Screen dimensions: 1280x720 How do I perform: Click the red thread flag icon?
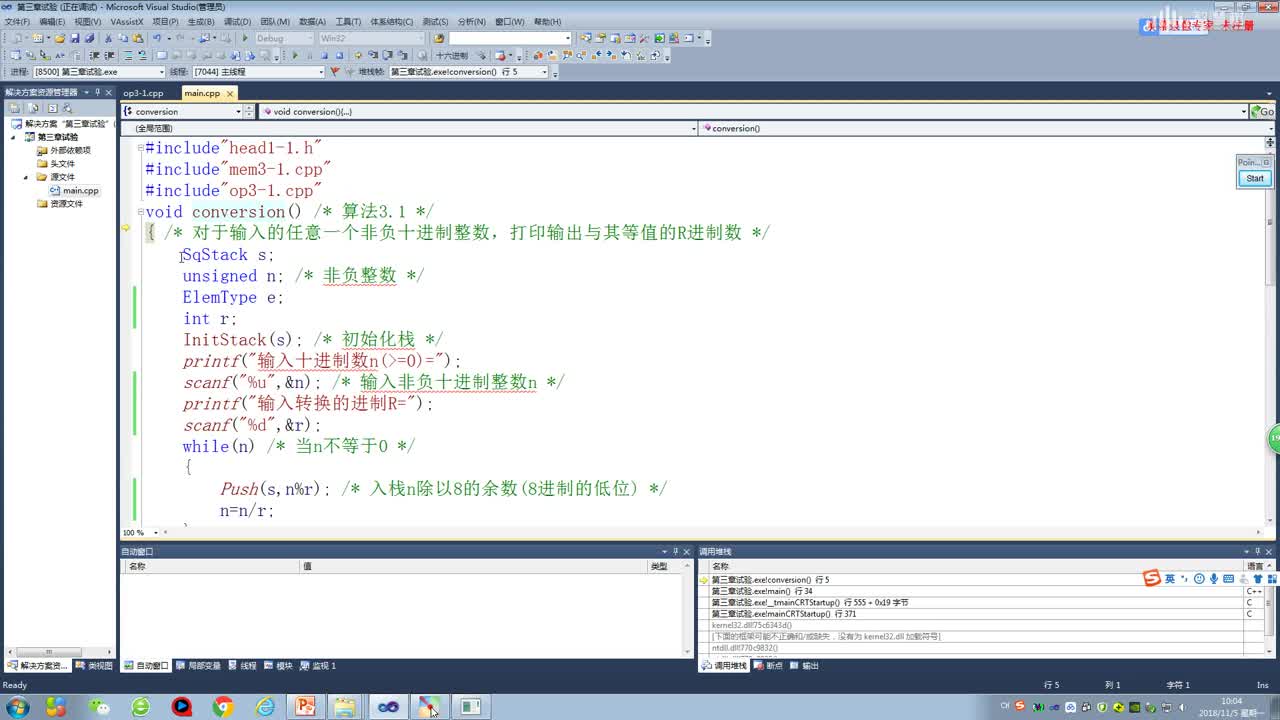pyautogui.click(x=334, y=72)
